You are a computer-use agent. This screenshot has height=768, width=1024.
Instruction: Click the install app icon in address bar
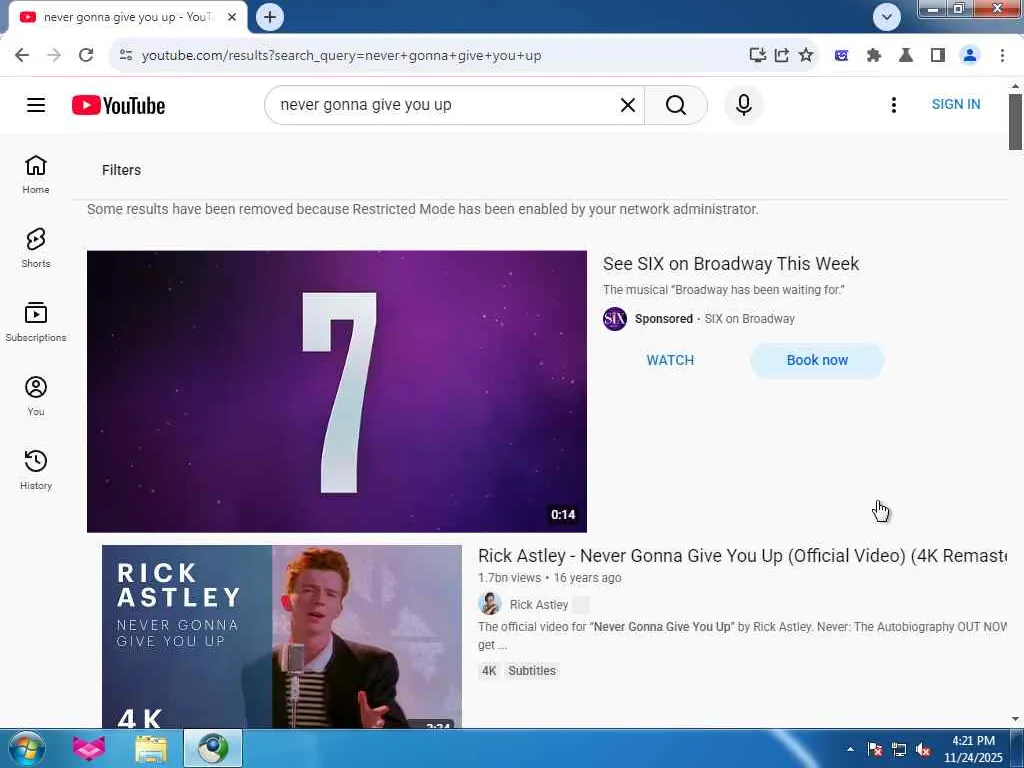[x=758, y=55]
